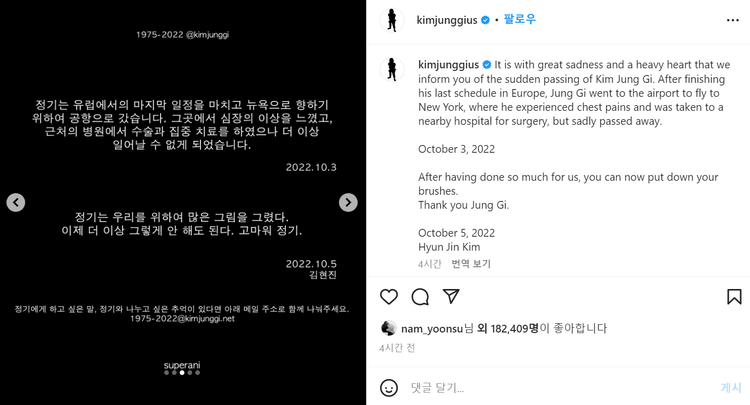Click the 댓글 달기 comment input field

pyautogui.click(x=560, y=388)
